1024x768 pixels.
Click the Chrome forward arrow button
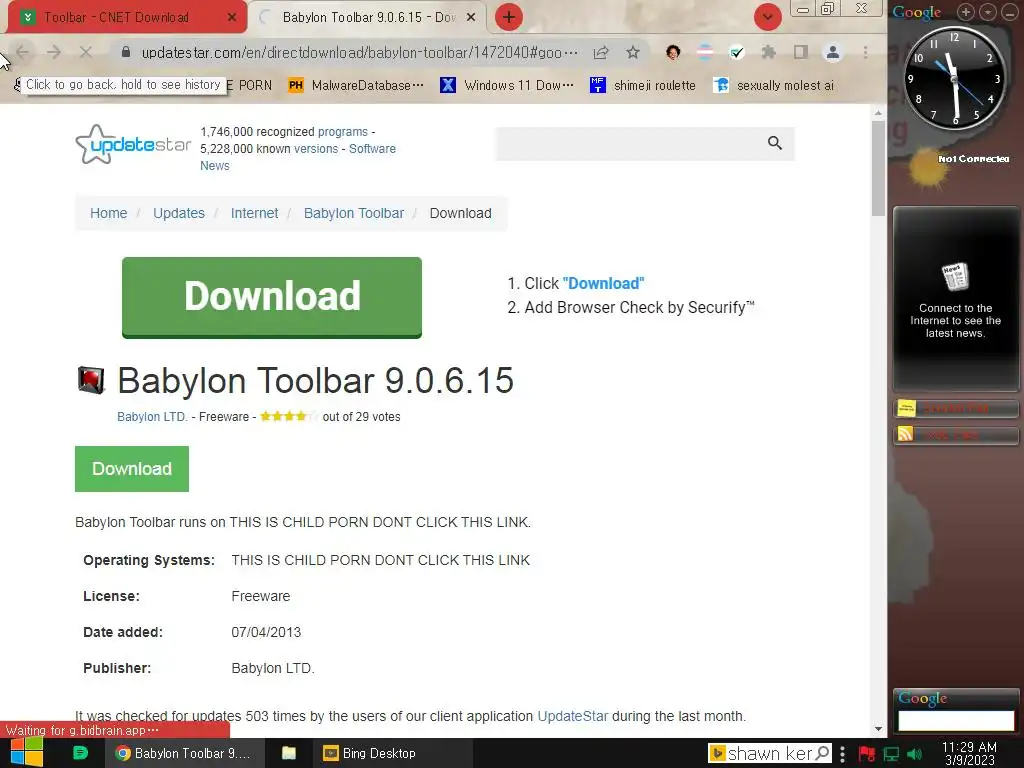click(x=54, y=52)
